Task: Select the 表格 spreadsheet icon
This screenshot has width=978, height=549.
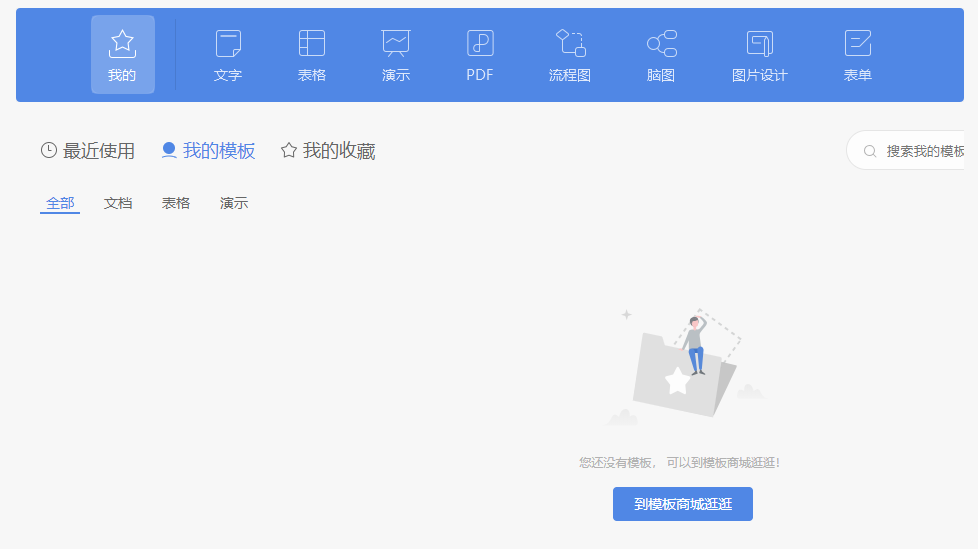Action: coord(312,43)
